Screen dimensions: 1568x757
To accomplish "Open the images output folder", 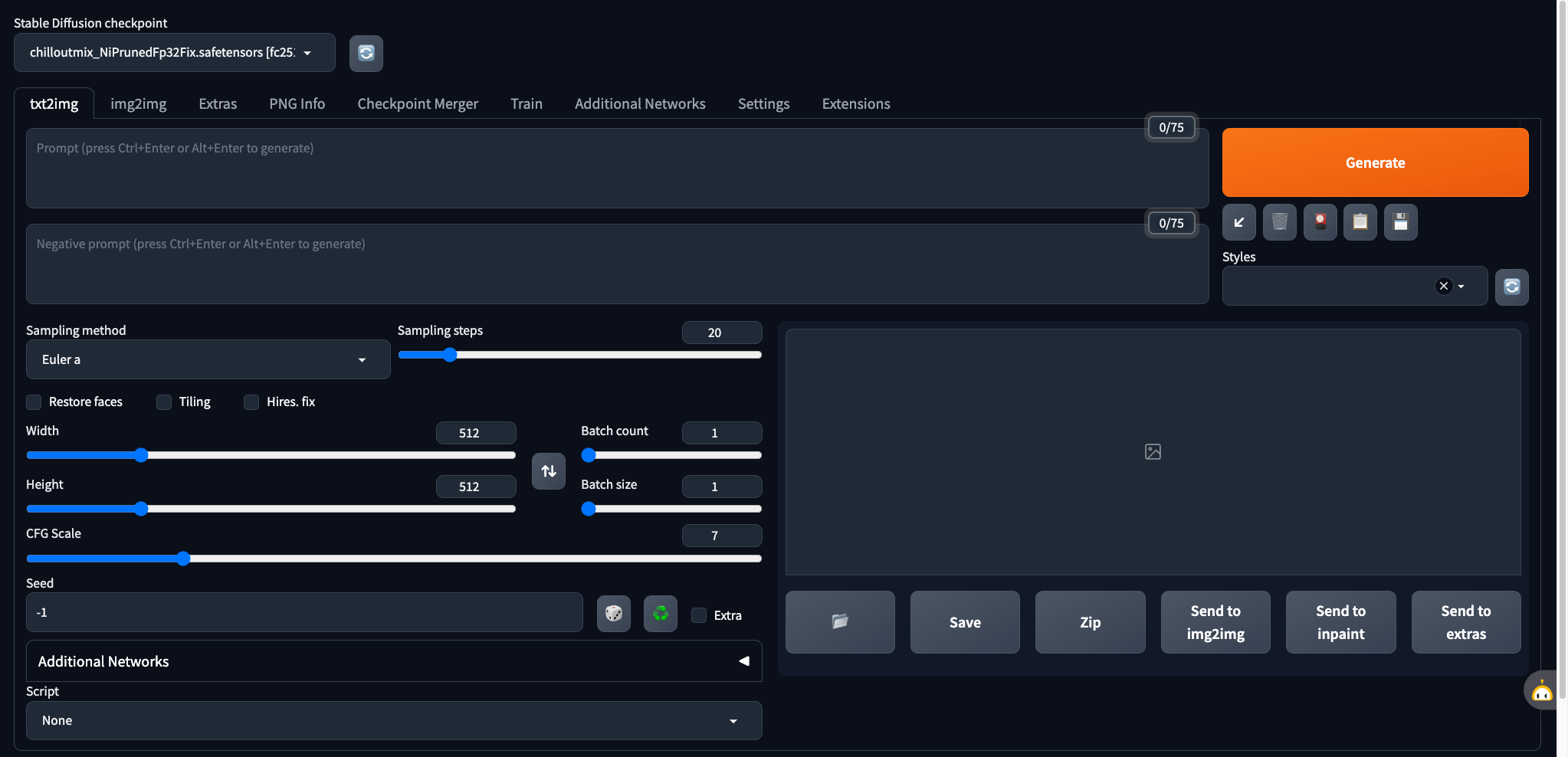I will click(840, 622).
